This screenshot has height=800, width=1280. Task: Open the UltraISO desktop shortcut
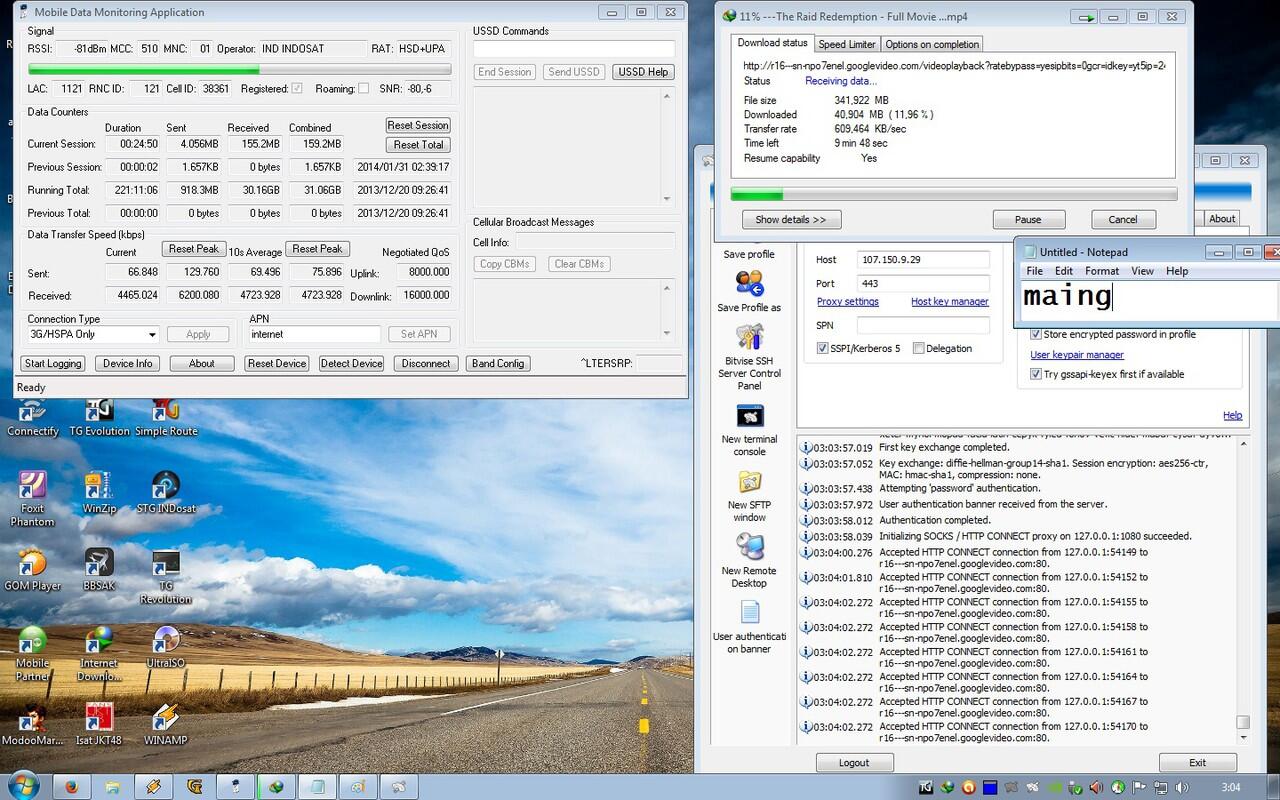coord(166,647)
